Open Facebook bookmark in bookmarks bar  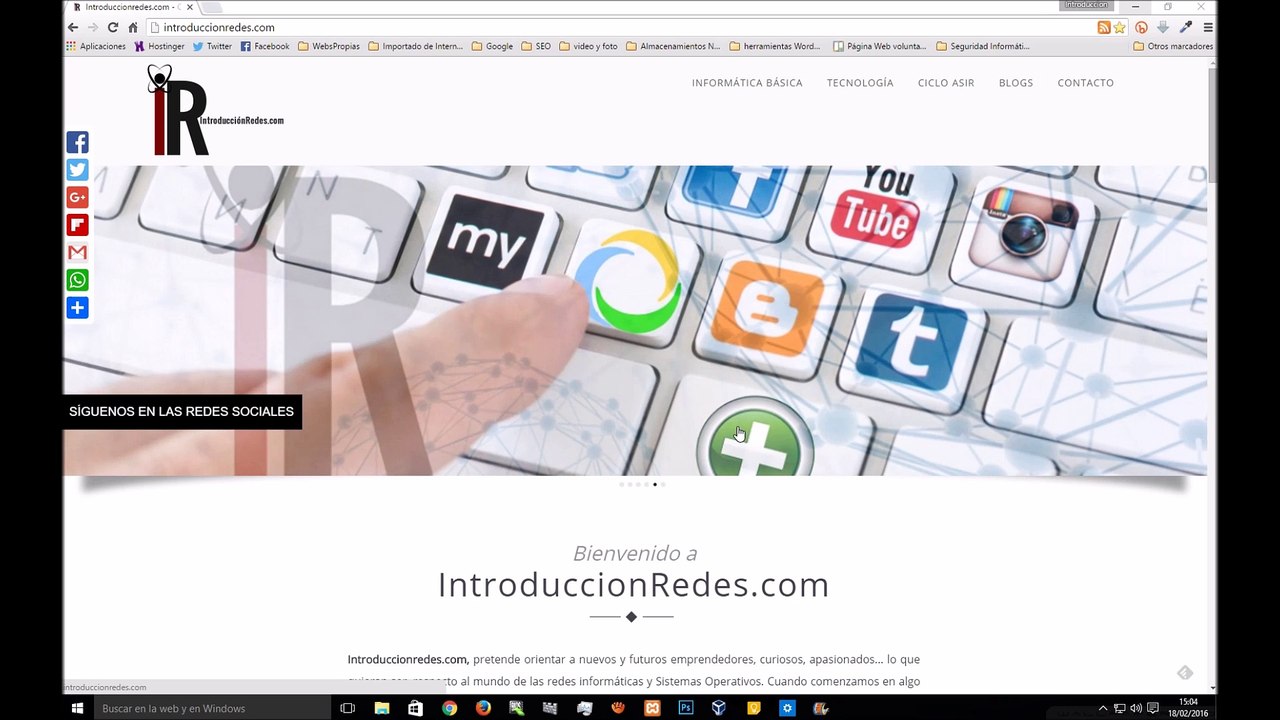pos(265,46)
